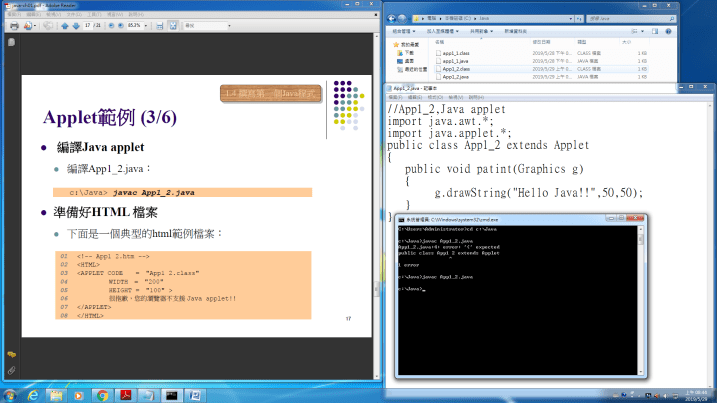This screenshot has width=717, height=403.
Task: Open the first menu in Notepad menu bar
Action: pos(397,97)
